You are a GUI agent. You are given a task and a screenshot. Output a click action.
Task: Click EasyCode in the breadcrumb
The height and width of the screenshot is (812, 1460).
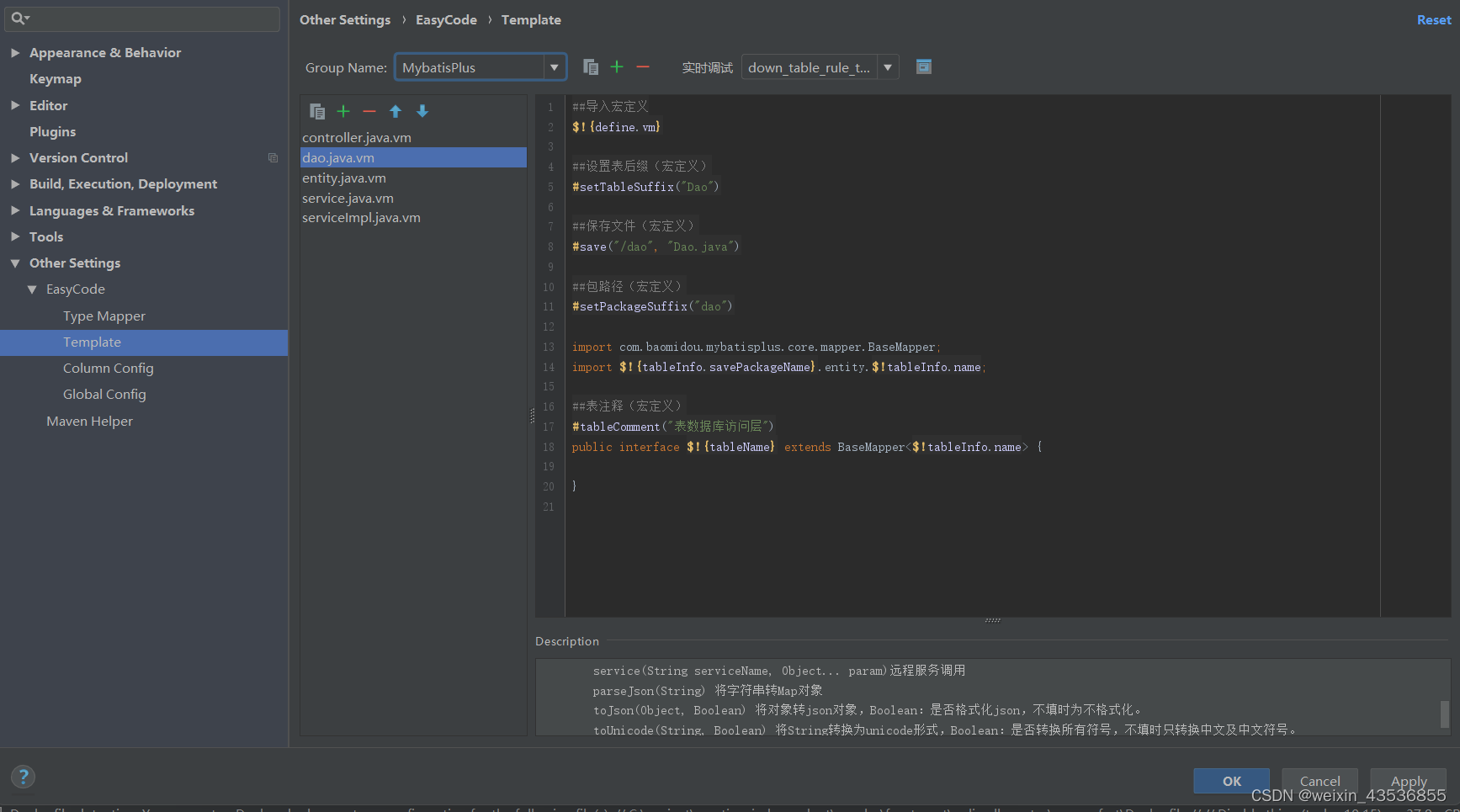click(x=446, y=20)
